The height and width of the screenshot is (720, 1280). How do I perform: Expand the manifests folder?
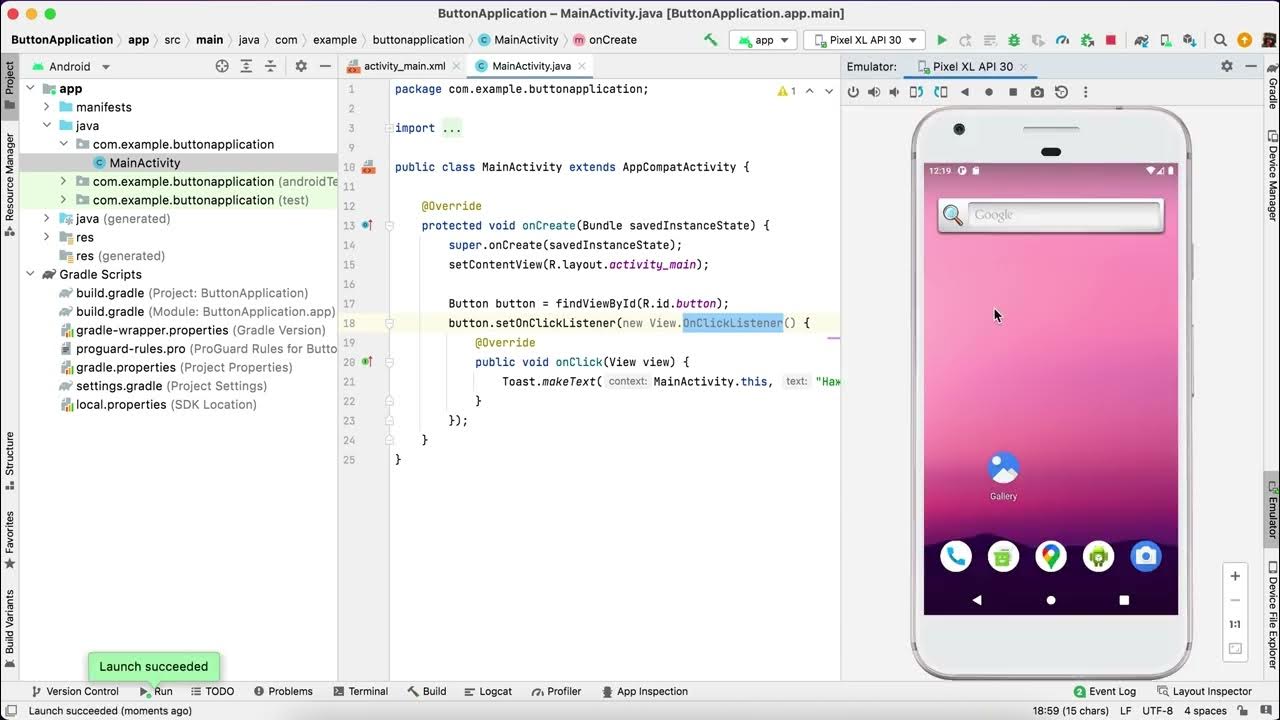tap(47, 107)
